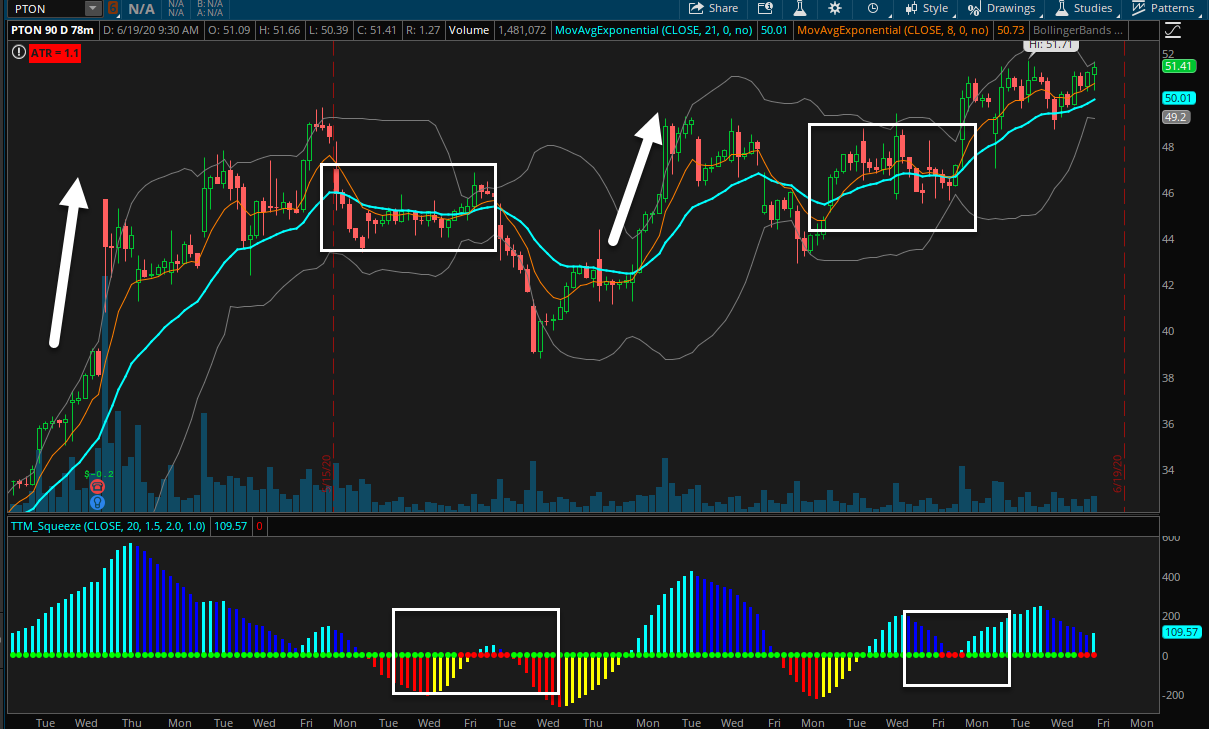The width and height of the screenshot is (1209, 729).
Task: Click the gray 49.2 price axis bubble
Action: 1175,117
